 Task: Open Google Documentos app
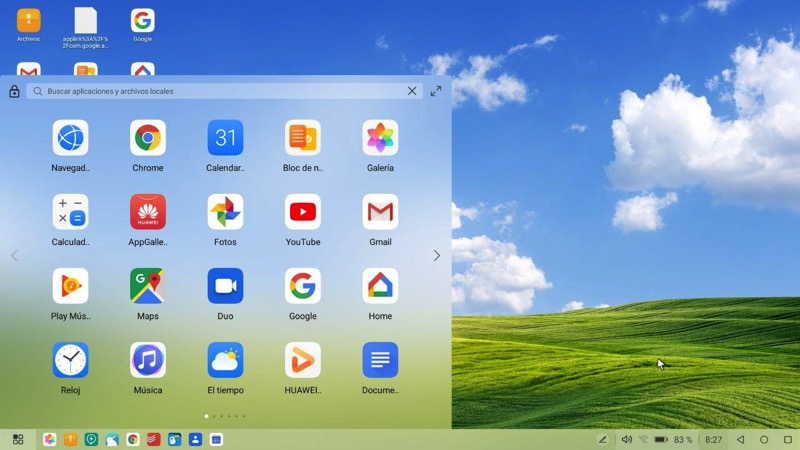click(381, 360)
